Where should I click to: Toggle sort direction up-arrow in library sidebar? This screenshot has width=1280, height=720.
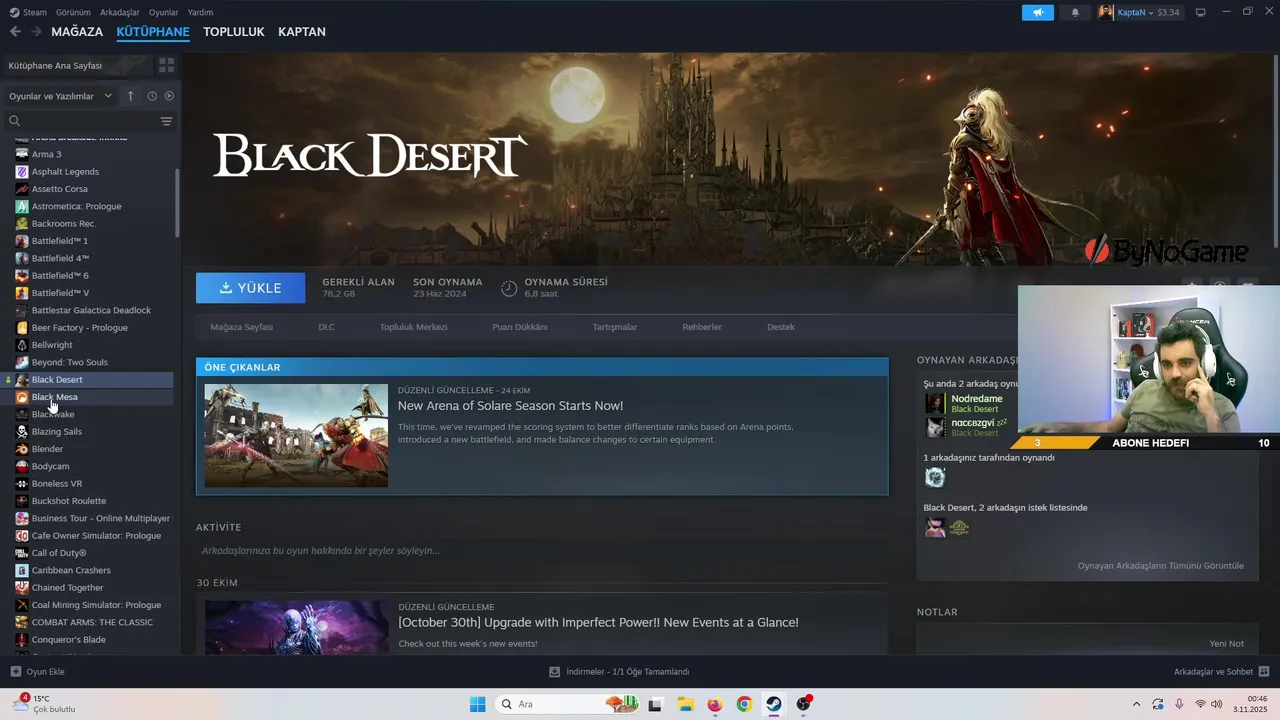(x=130, y=96)
